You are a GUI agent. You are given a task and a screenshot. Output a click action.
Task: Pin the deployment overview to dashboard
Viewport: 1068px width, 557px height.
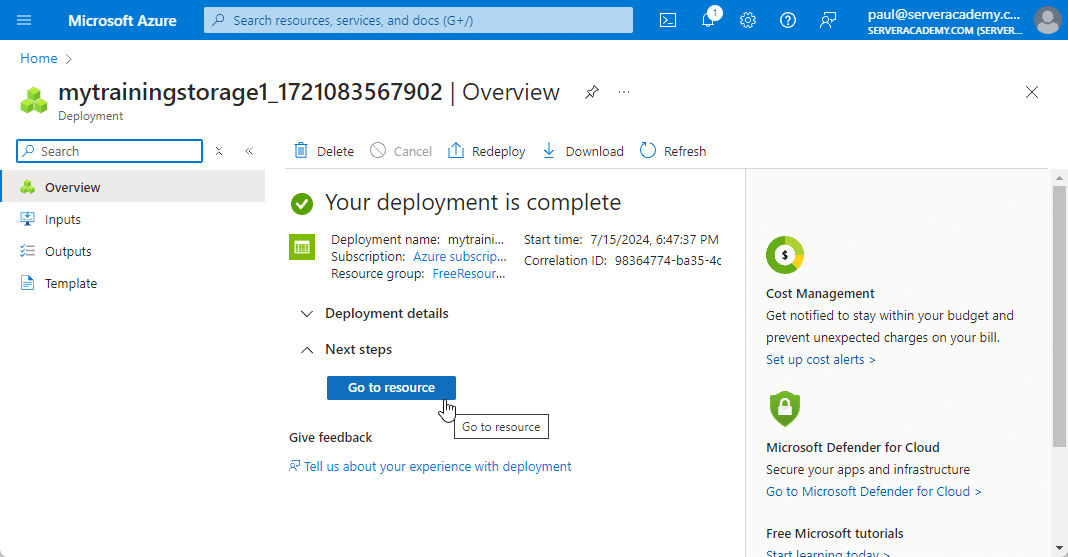pos(592,92)
